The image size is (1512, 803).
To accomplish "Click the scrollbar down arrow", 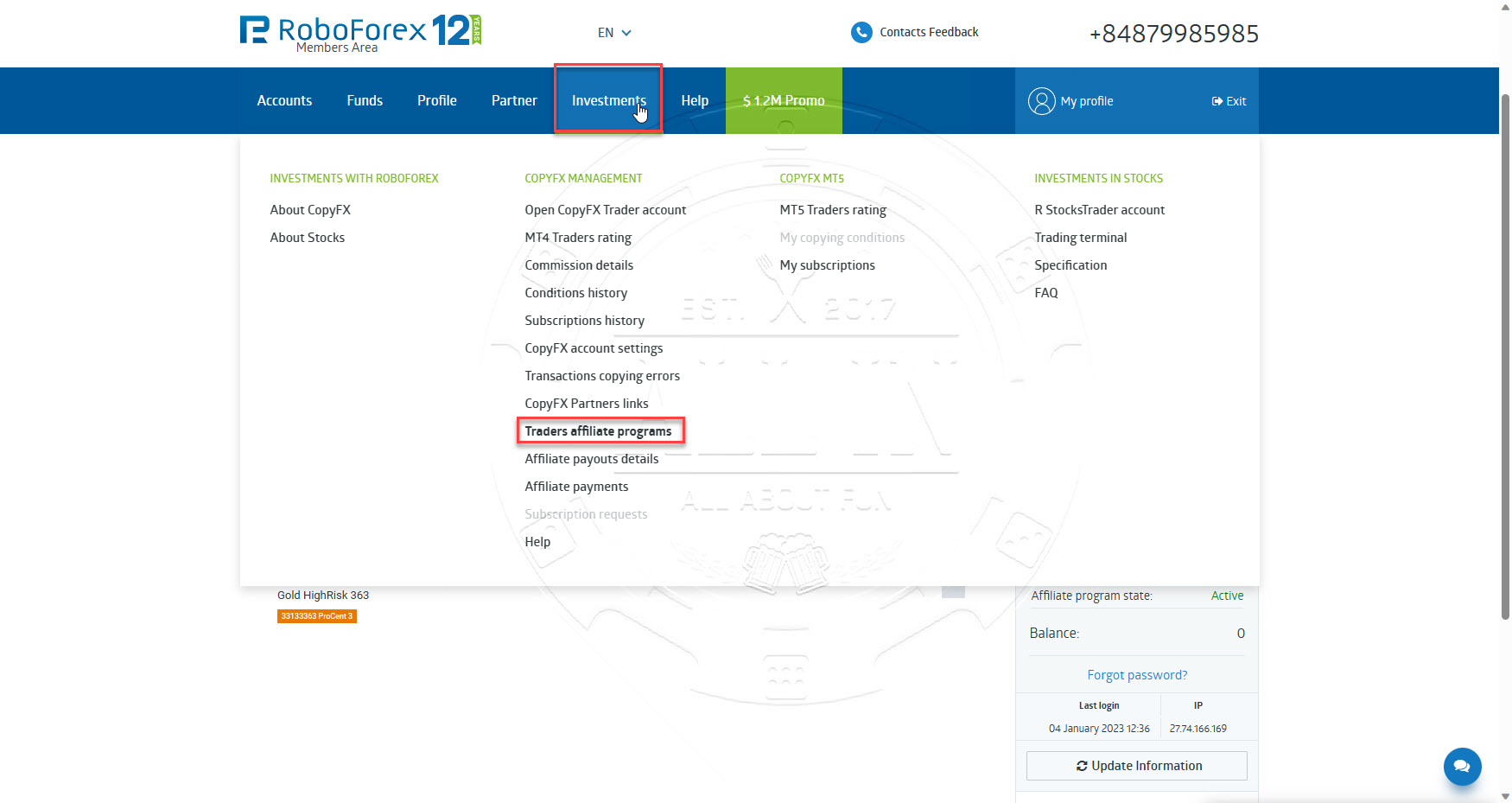I will click(1505, 796).
